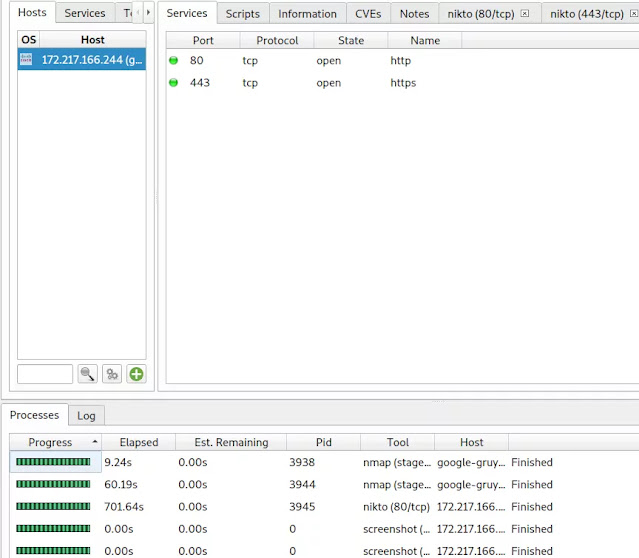Click the Host column header in hosts list
This screenshot has width=639, height=558.
(x=93, y=40)
